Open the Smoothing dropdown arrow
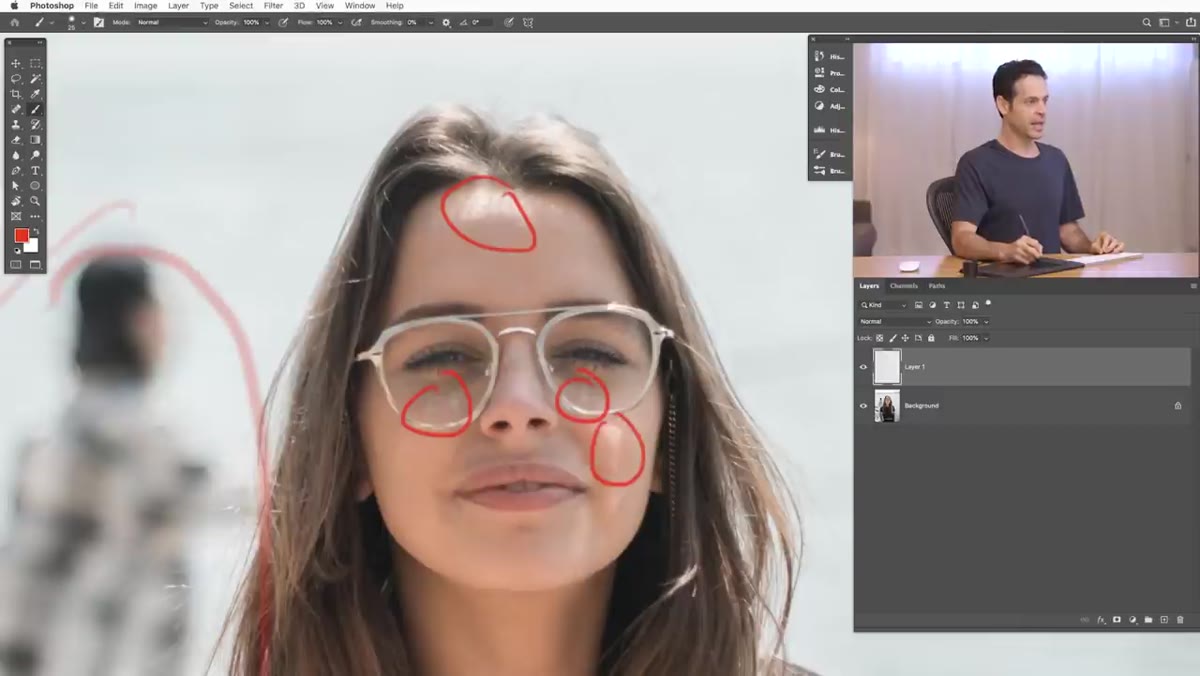1200x676 pixels. (x=431, y=22)
